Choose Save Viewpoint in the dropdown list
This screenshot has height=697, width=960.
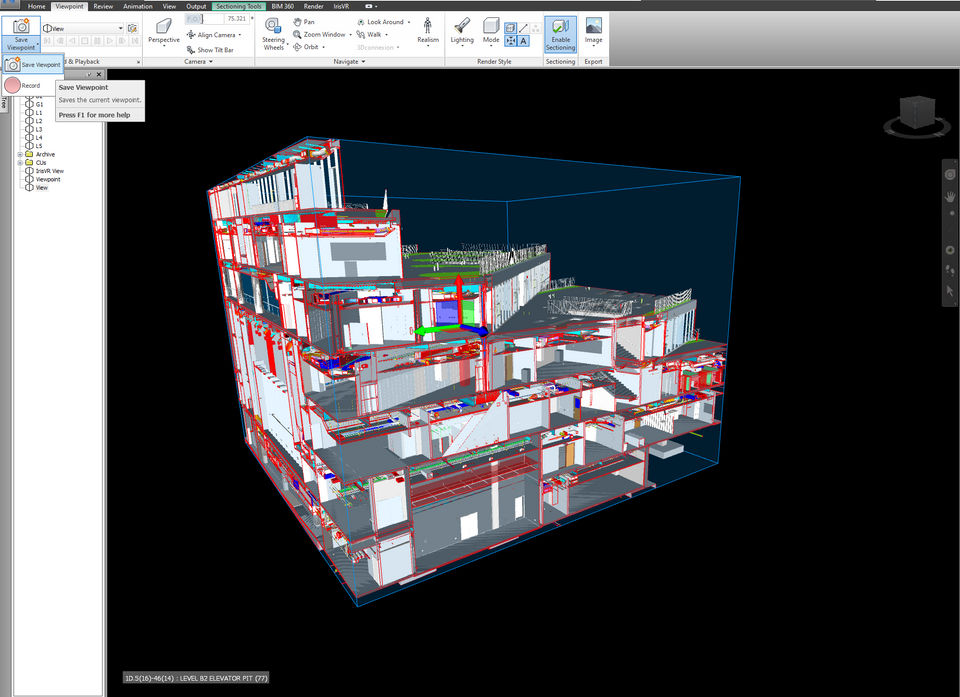[x=33, y=64]
